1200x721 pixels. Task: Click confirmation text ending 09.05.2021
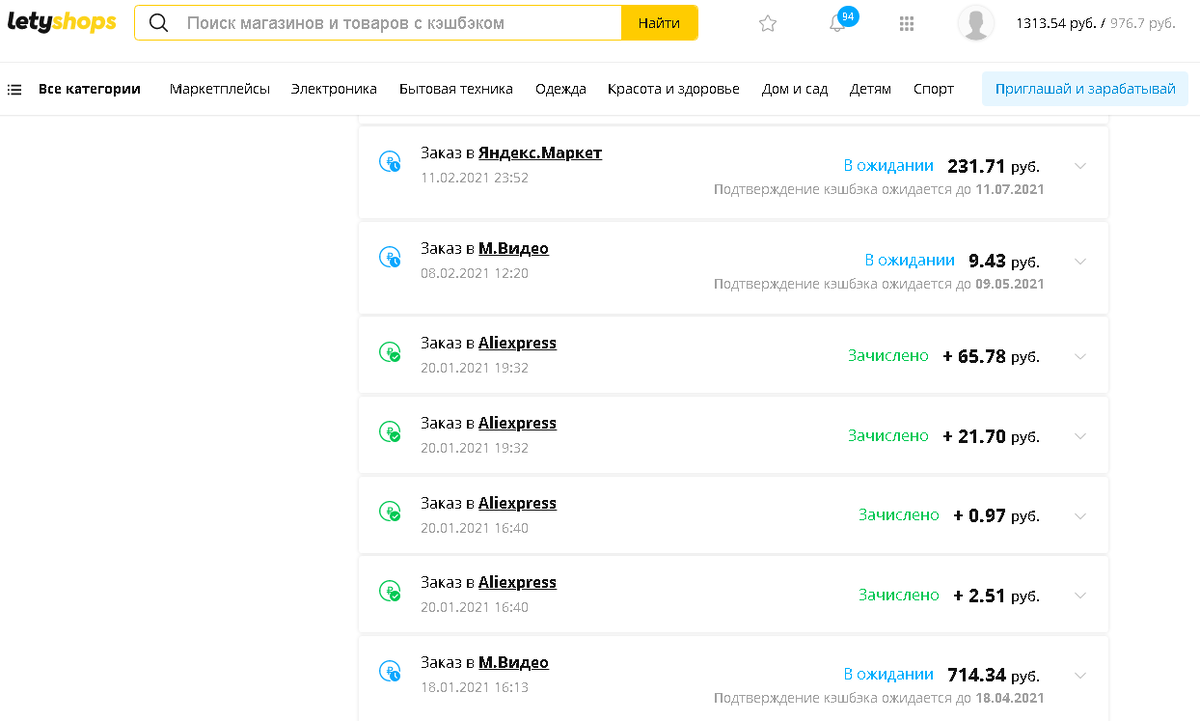[879, 284]
